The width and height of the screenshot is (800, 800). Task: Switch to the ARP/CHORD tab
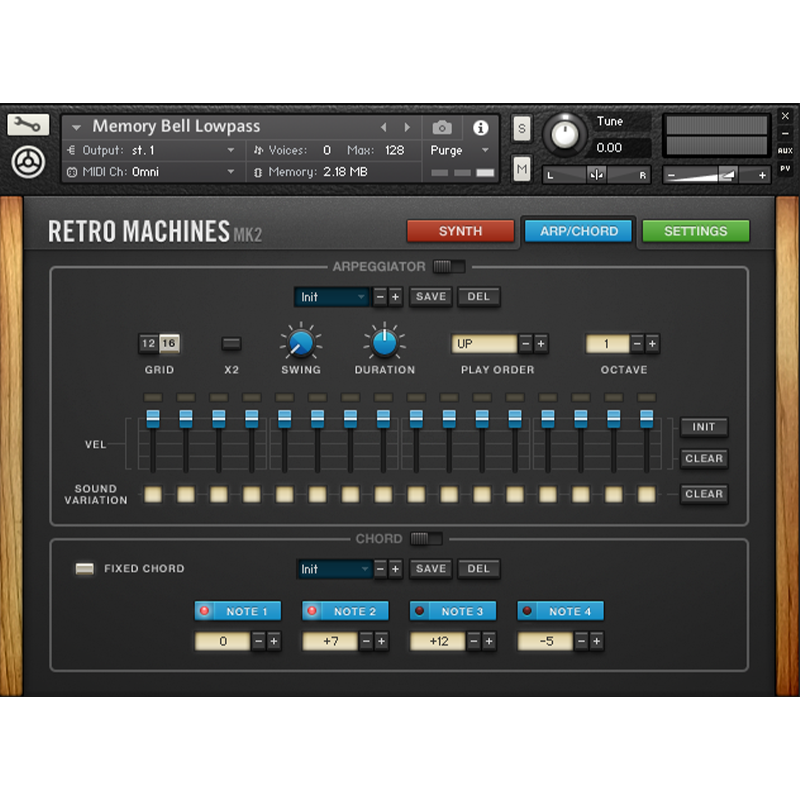click(579, 231)
